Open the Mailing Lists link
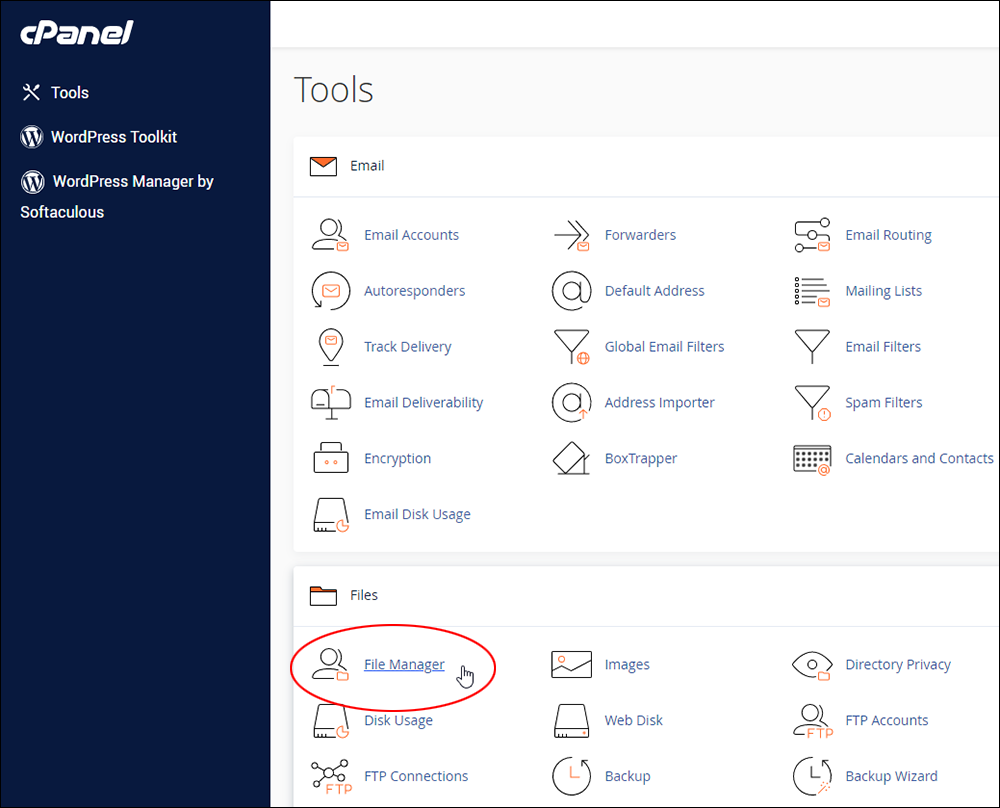This screenshot has width=1000, height=808. tap(883, 291)
